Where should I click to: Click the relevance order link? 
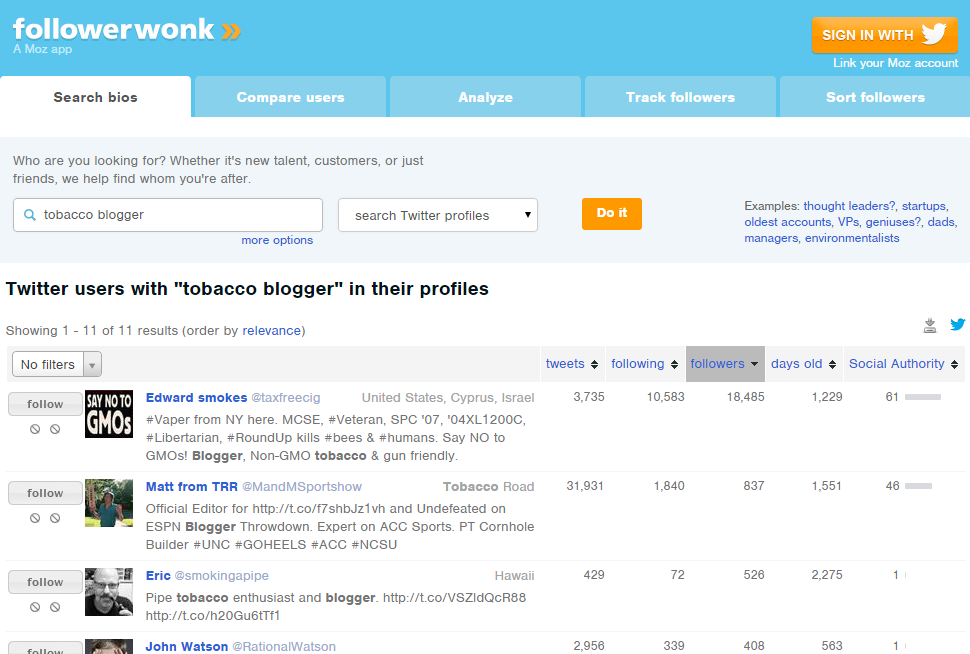271,330
